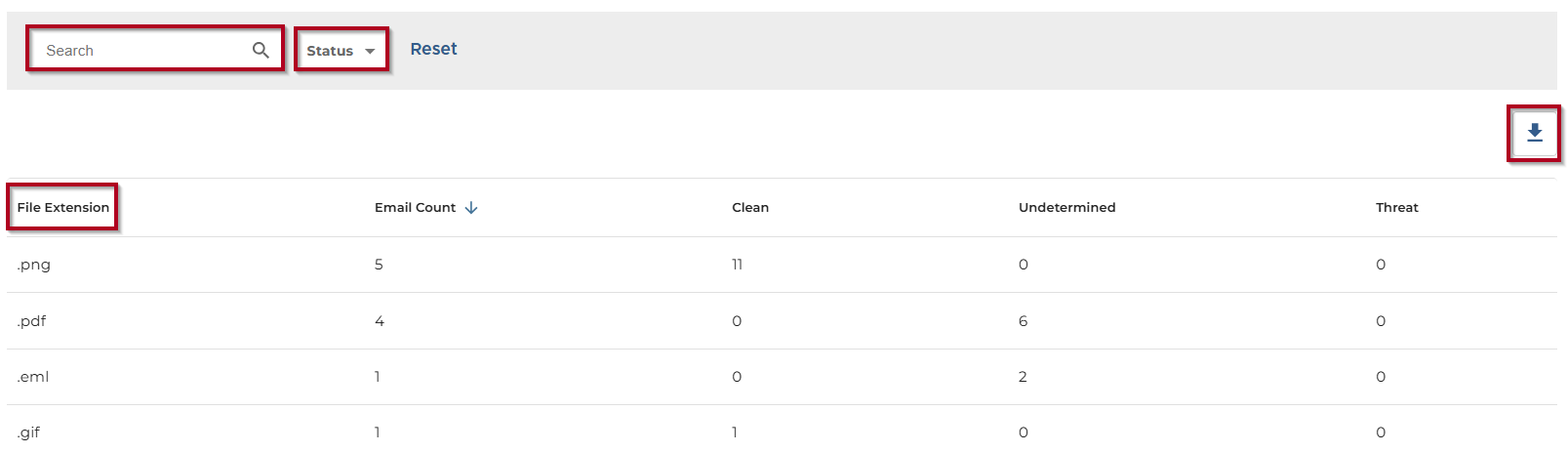This screenshot has height=453, width=1568.
Task: Select the .pdf file extension row
Action: pyautogui.click(x=32, y=321)
